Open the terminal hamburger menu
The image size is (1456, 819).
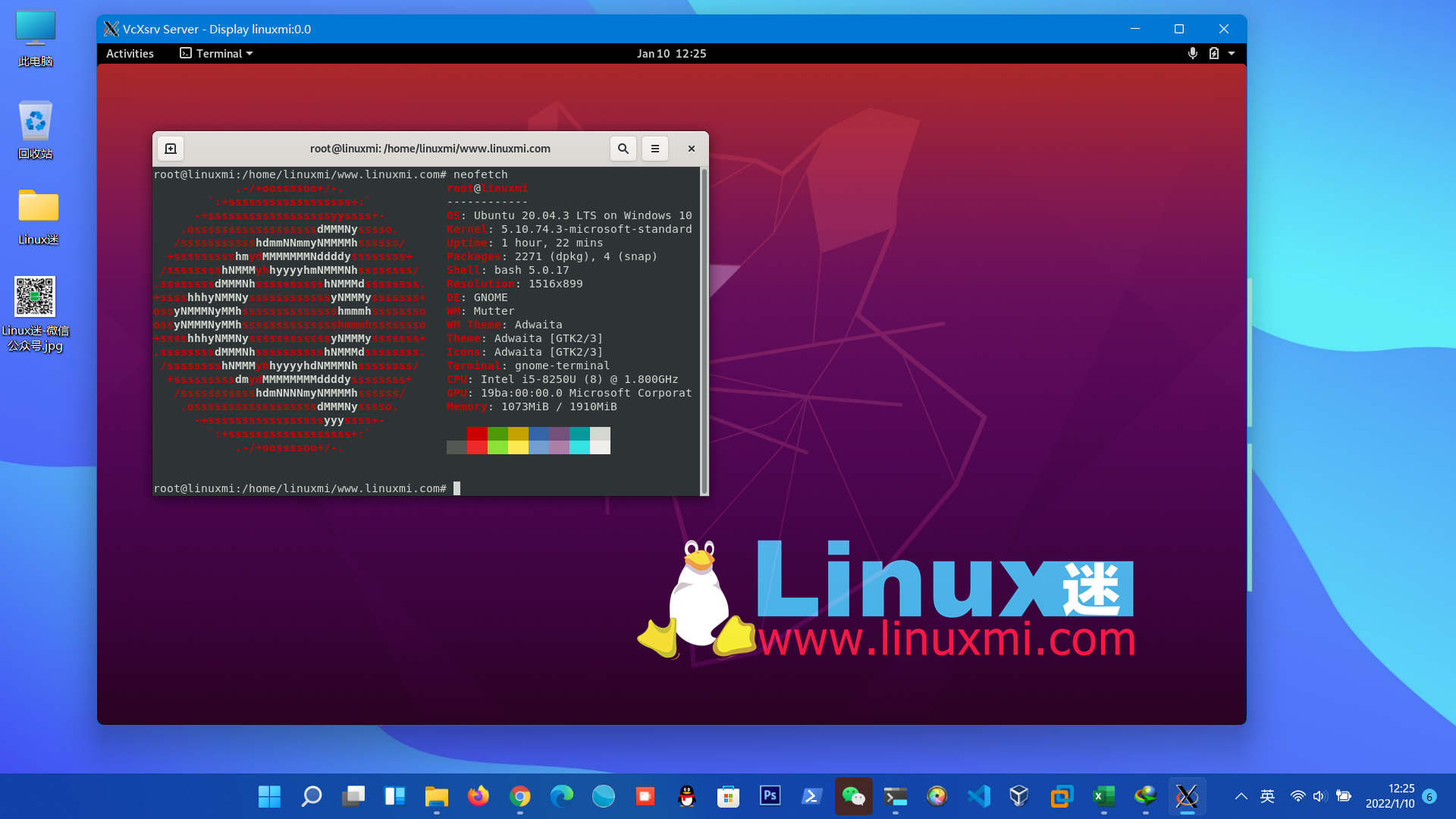point(654,149)
